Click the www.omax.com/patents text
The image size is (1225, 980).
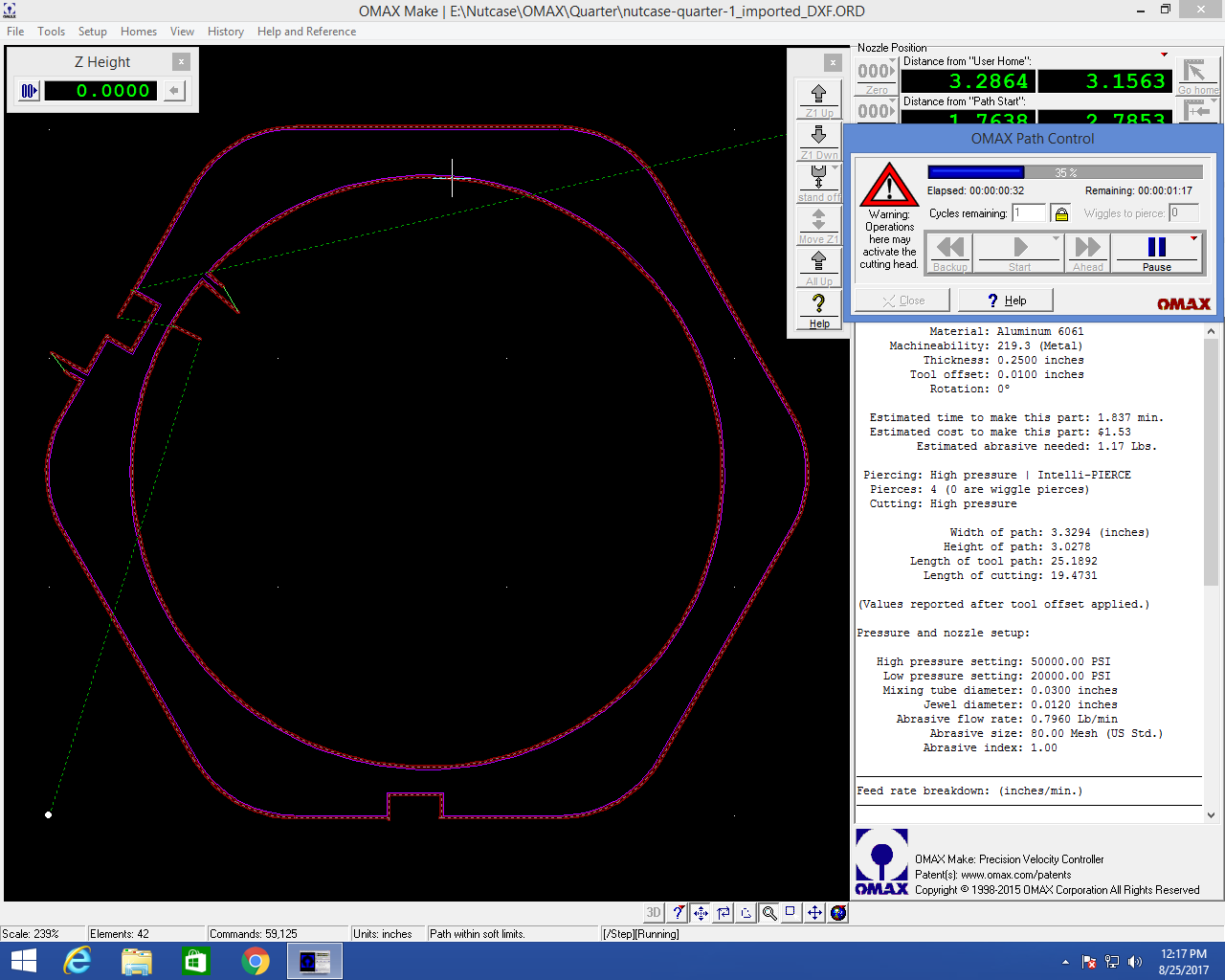pos(1016,875)
